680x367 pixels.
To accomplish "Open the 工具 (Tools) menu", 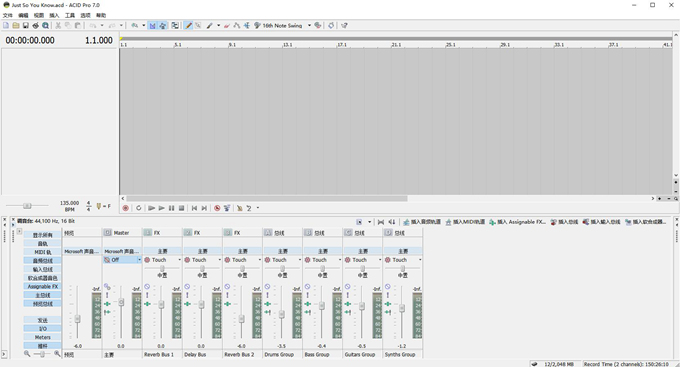I will click(70, 15).
